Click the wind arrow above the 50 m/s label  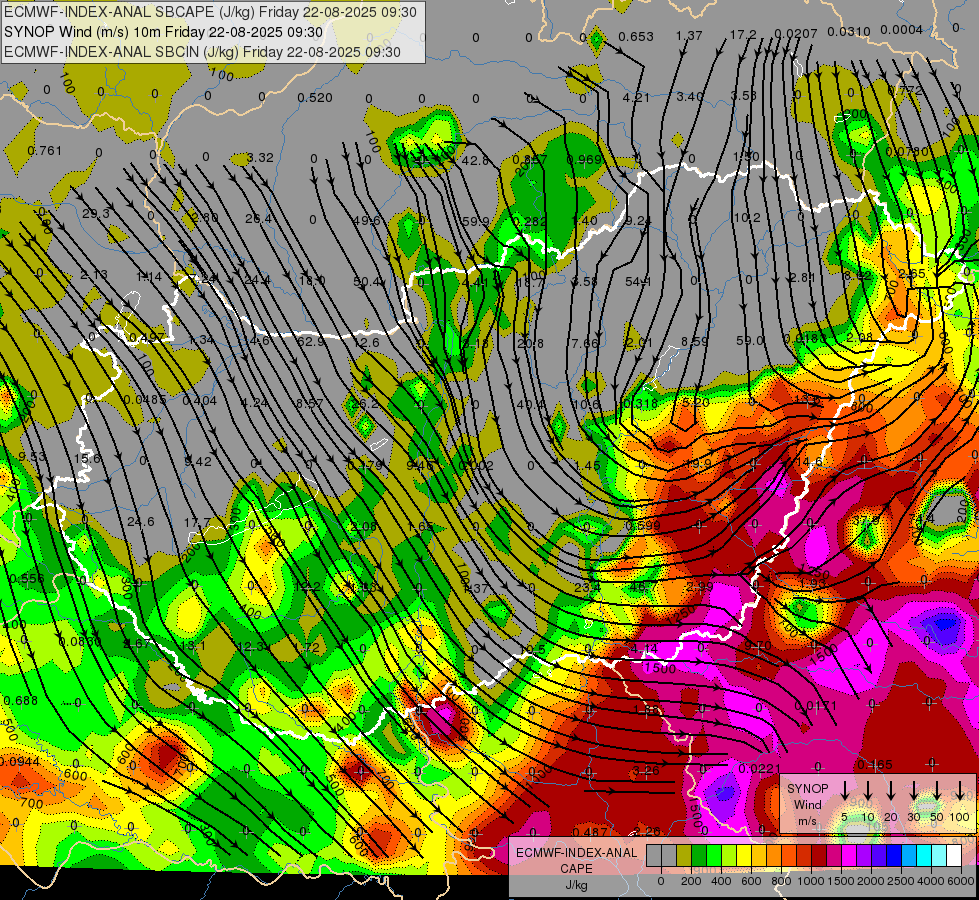coord(937,791)
